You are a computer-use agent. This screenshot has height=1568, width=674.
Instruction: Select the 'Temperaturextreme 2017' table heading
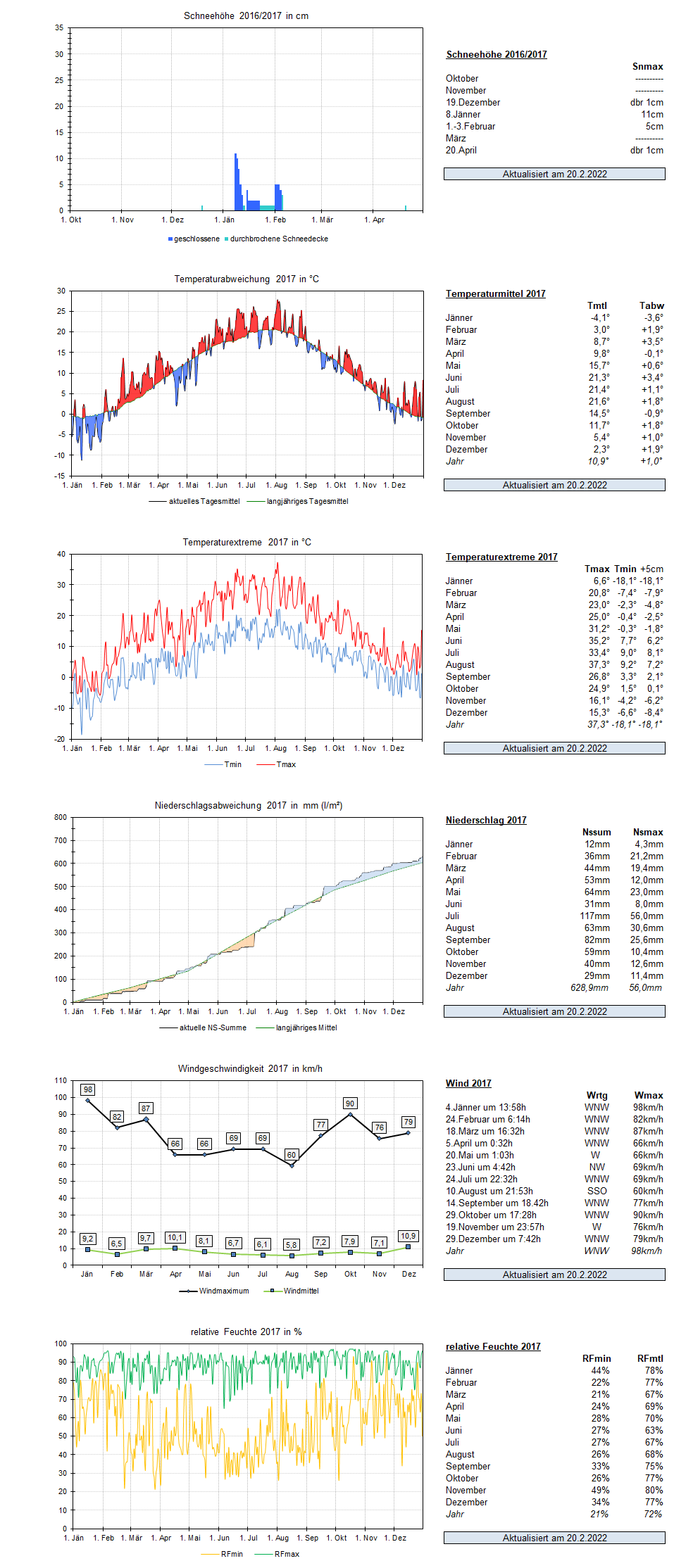click(x=501, y=557)
